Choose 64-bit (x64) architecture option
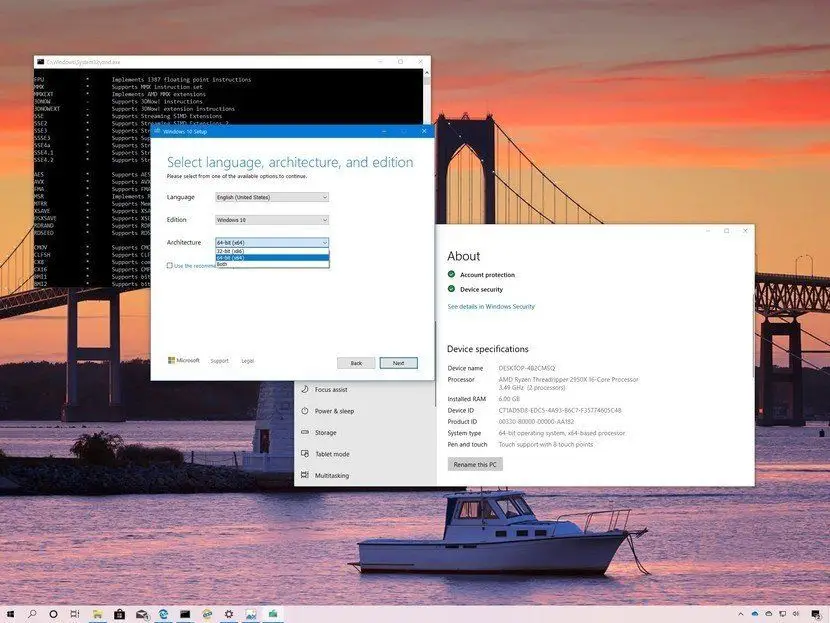The height and width of the screenshot is (623, 830). [272, 258]
